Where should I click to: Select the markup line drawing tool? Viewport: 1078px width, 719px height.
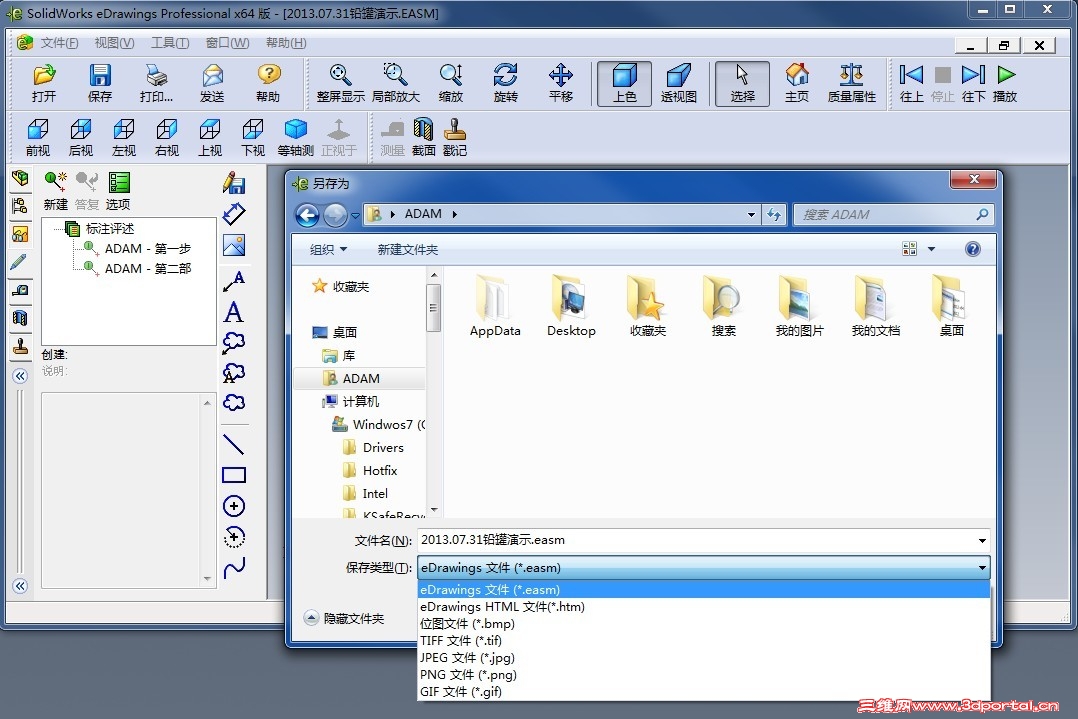pyautogui.click(x=234, y=445)
